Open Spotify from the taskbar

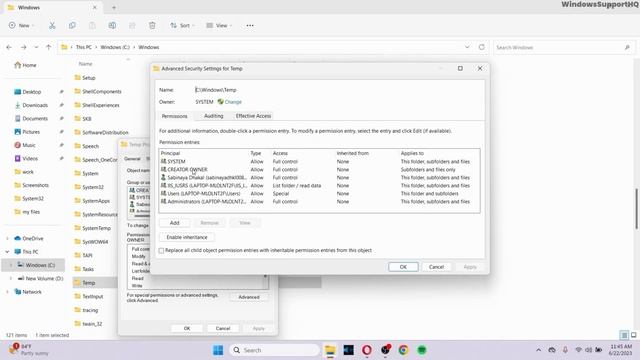pos(422,350)
